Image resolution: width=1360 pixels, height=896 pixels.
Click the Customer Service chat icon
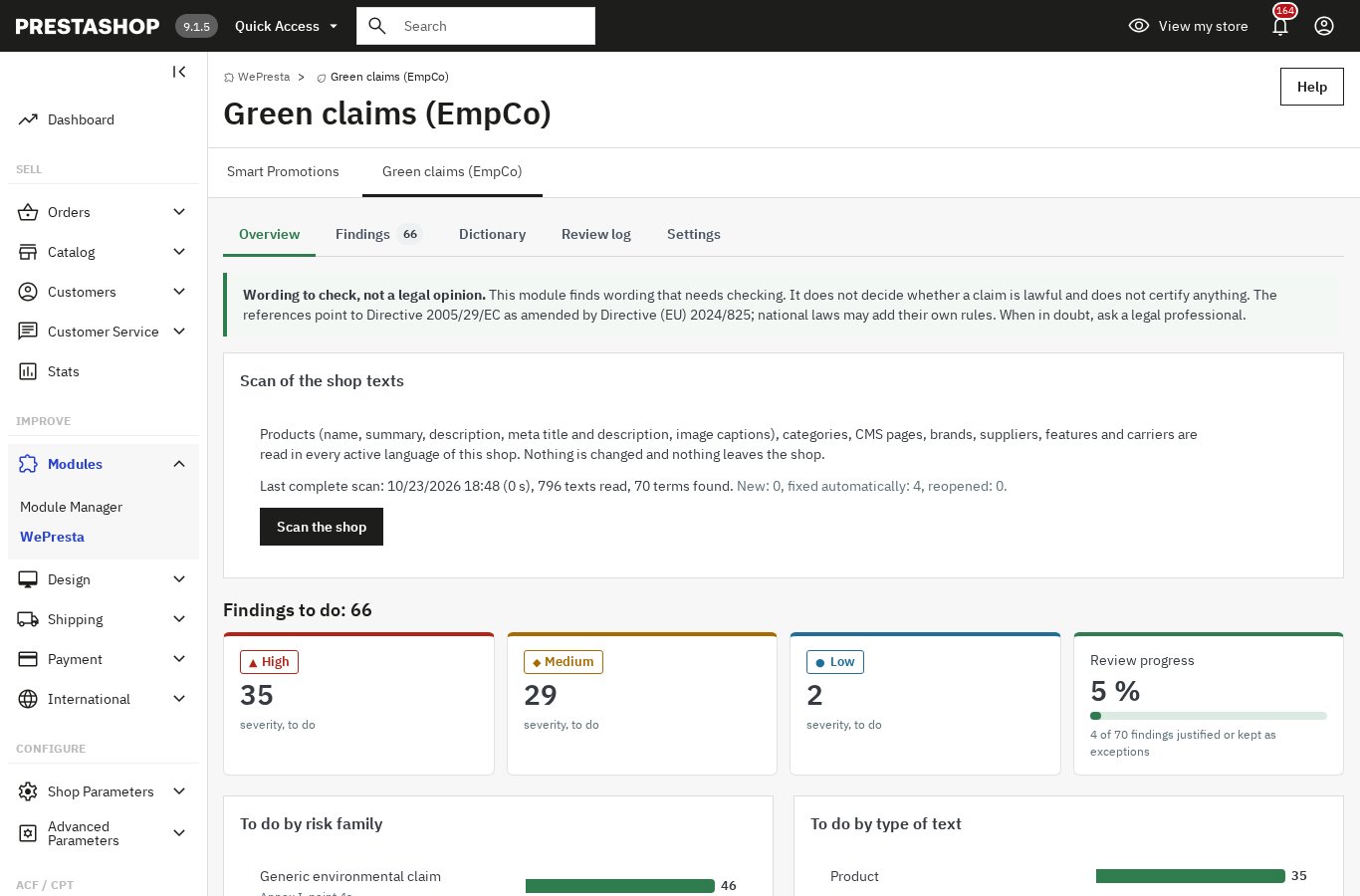[x=28, y=332]
